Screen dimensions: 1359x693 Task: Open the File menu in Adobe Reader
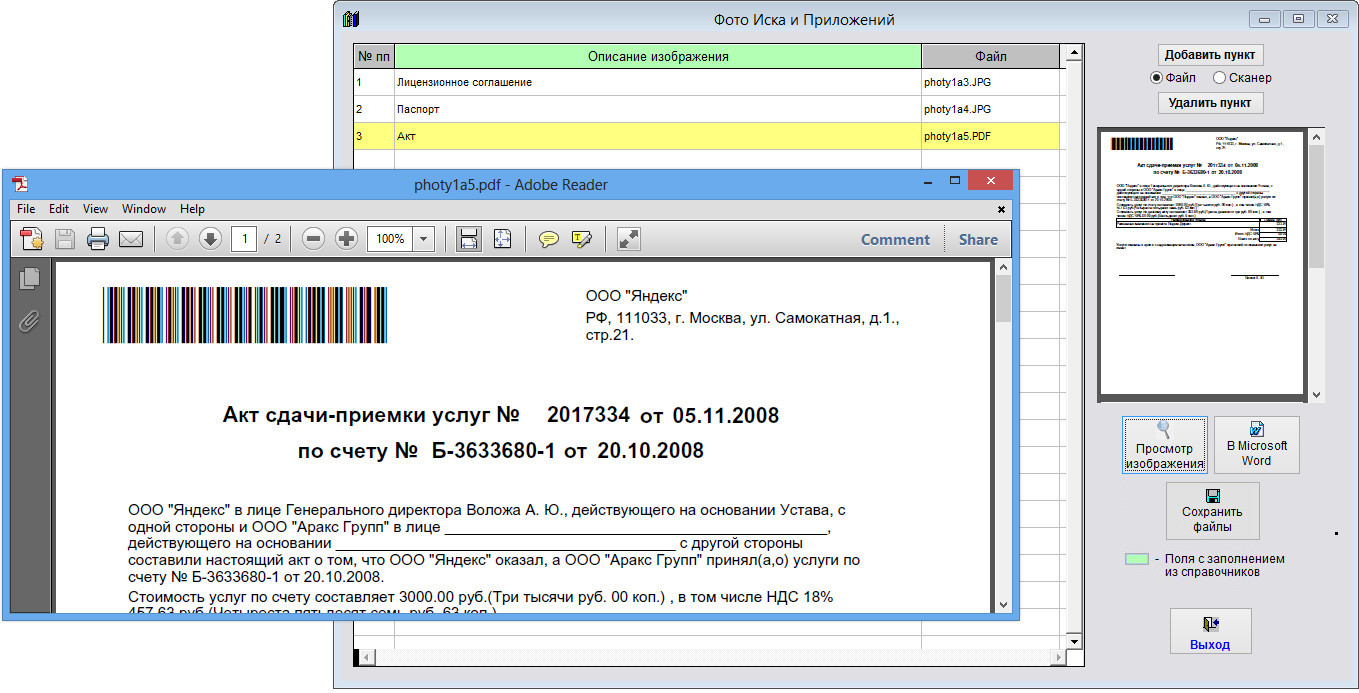pyautogui.click(x=26, y=209)
